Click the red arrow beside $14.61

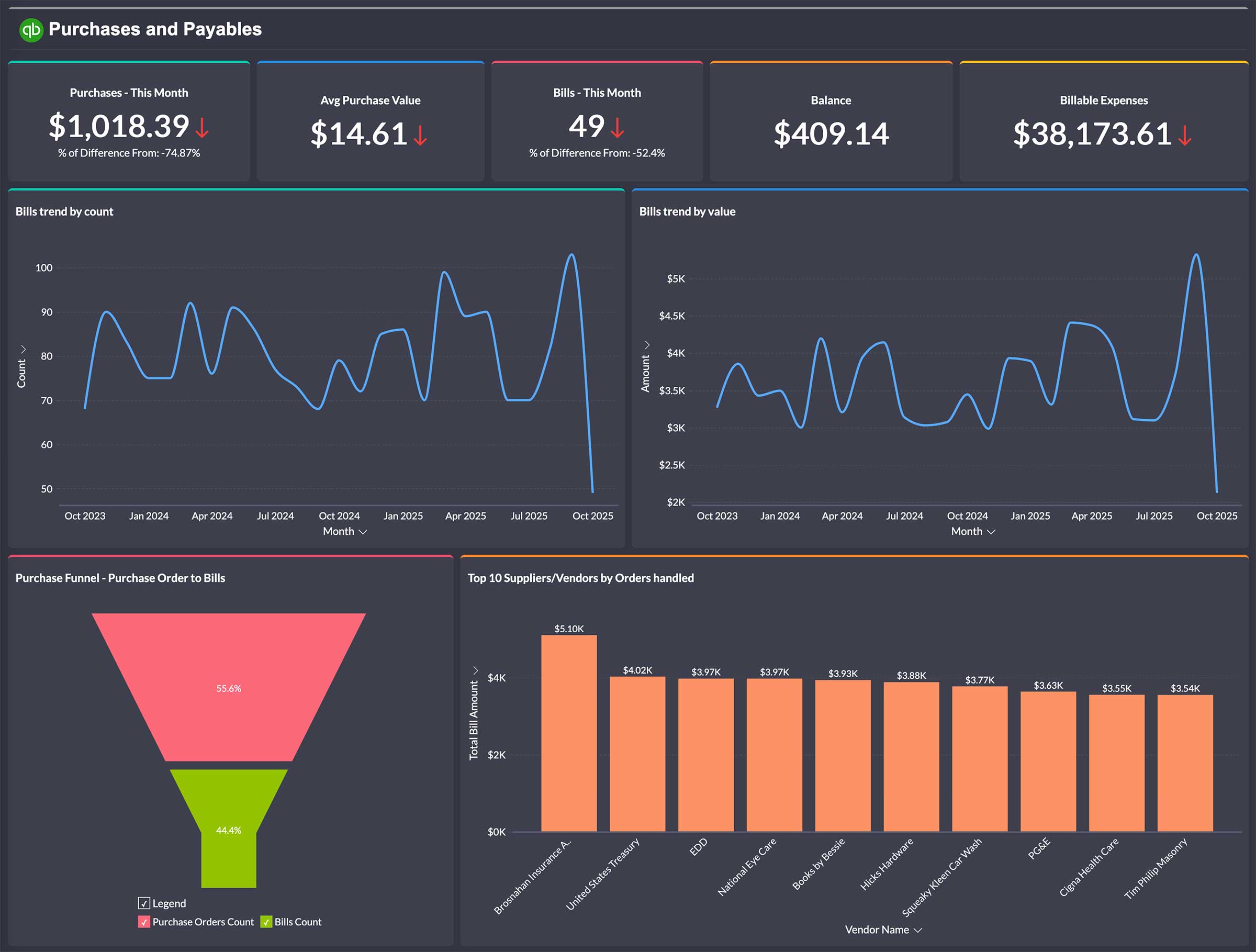click(x=420, y=135)
